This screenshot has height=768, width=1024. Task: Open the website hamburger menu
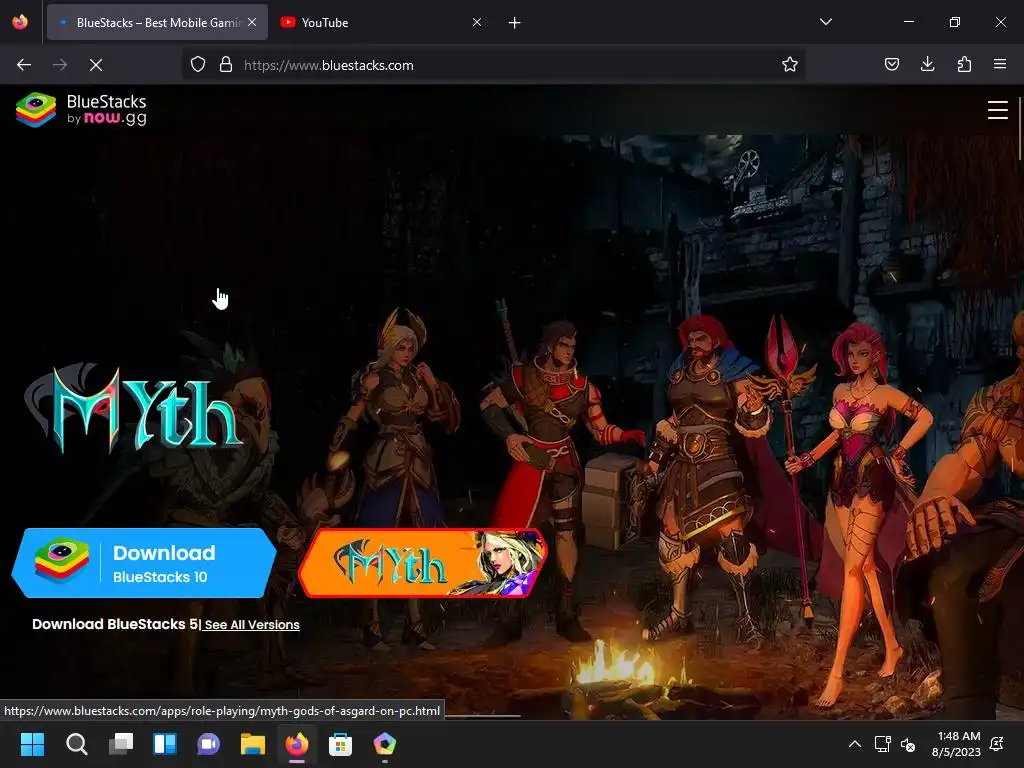[997, 110]
